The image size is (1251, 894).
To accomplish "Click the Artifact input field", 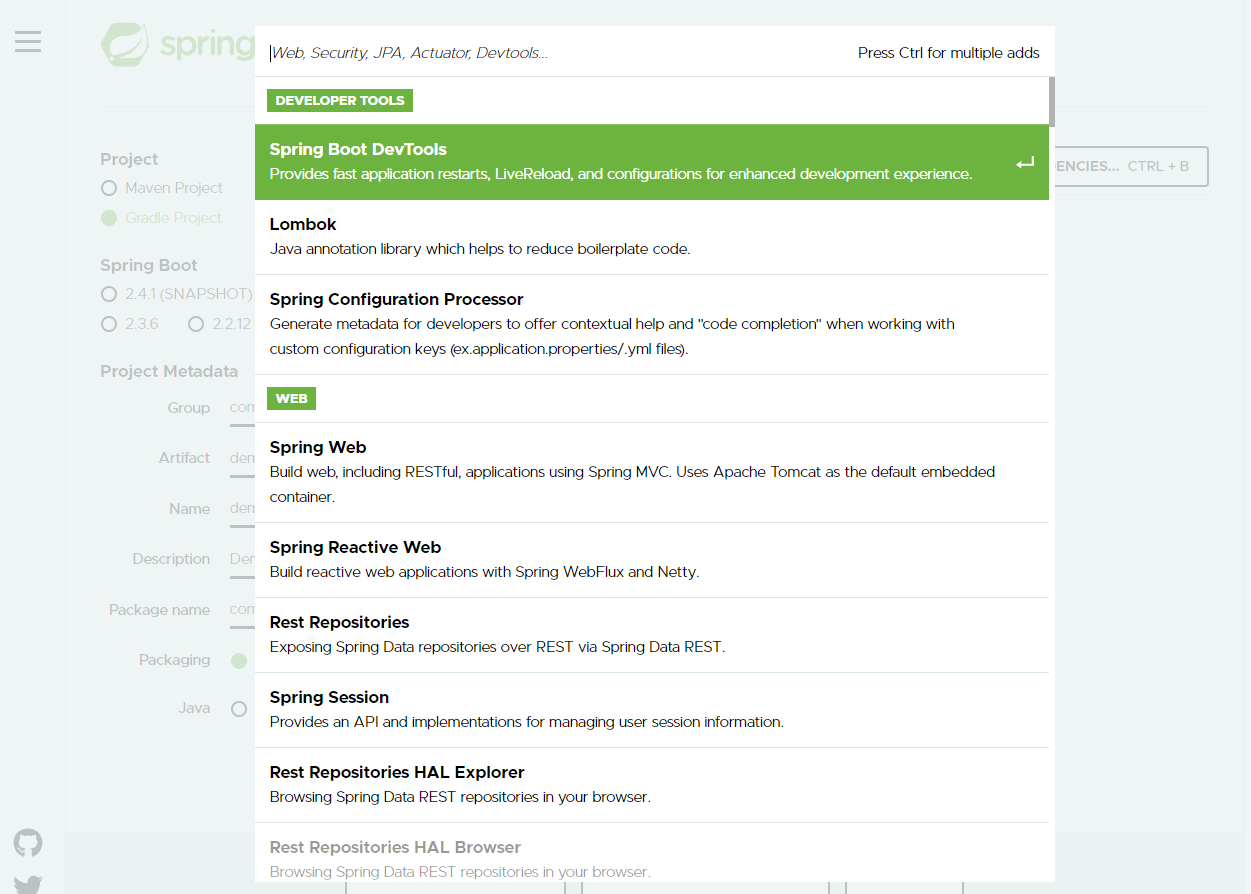I will [x=242, y=459].
